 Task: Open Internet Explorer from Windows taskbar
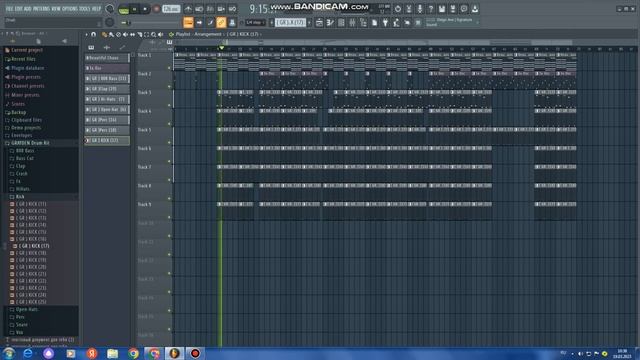28,353
